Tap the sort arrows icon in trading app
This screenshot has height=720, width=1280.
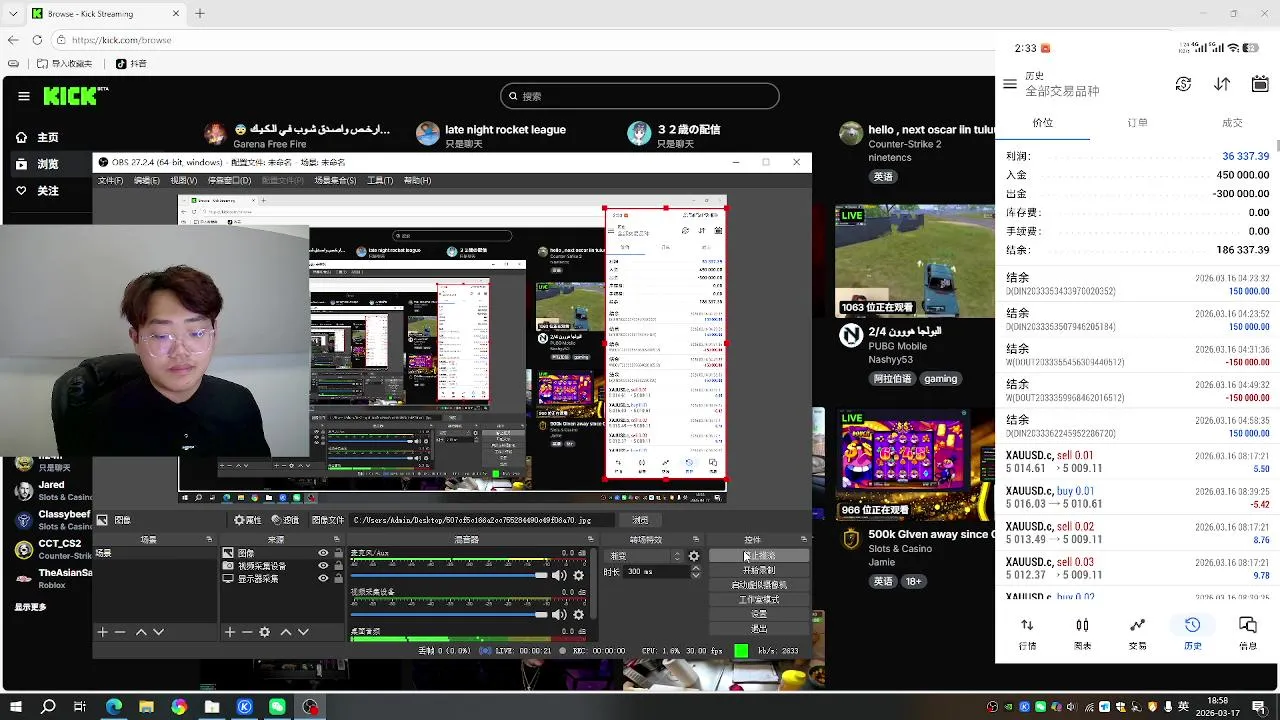pos(1222,84)
